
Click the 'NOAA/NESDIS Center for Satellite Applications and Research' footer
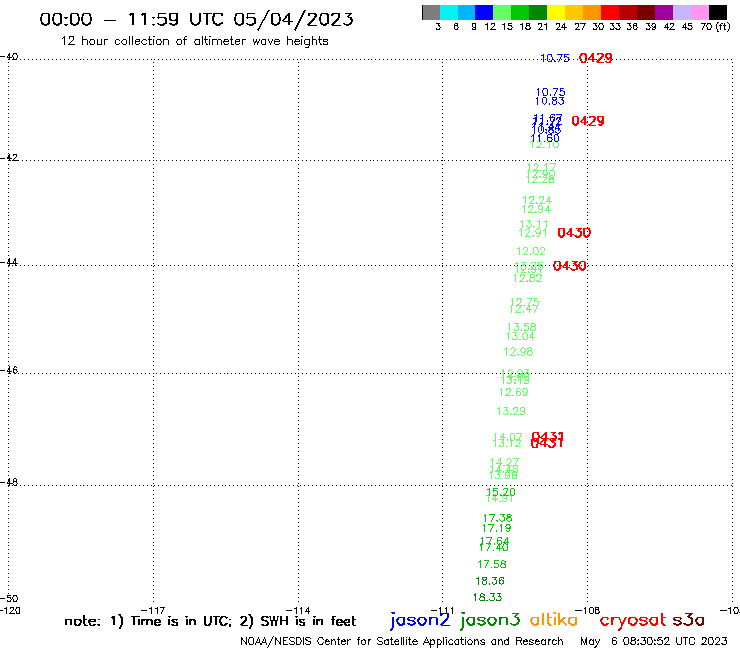(402, 642)
